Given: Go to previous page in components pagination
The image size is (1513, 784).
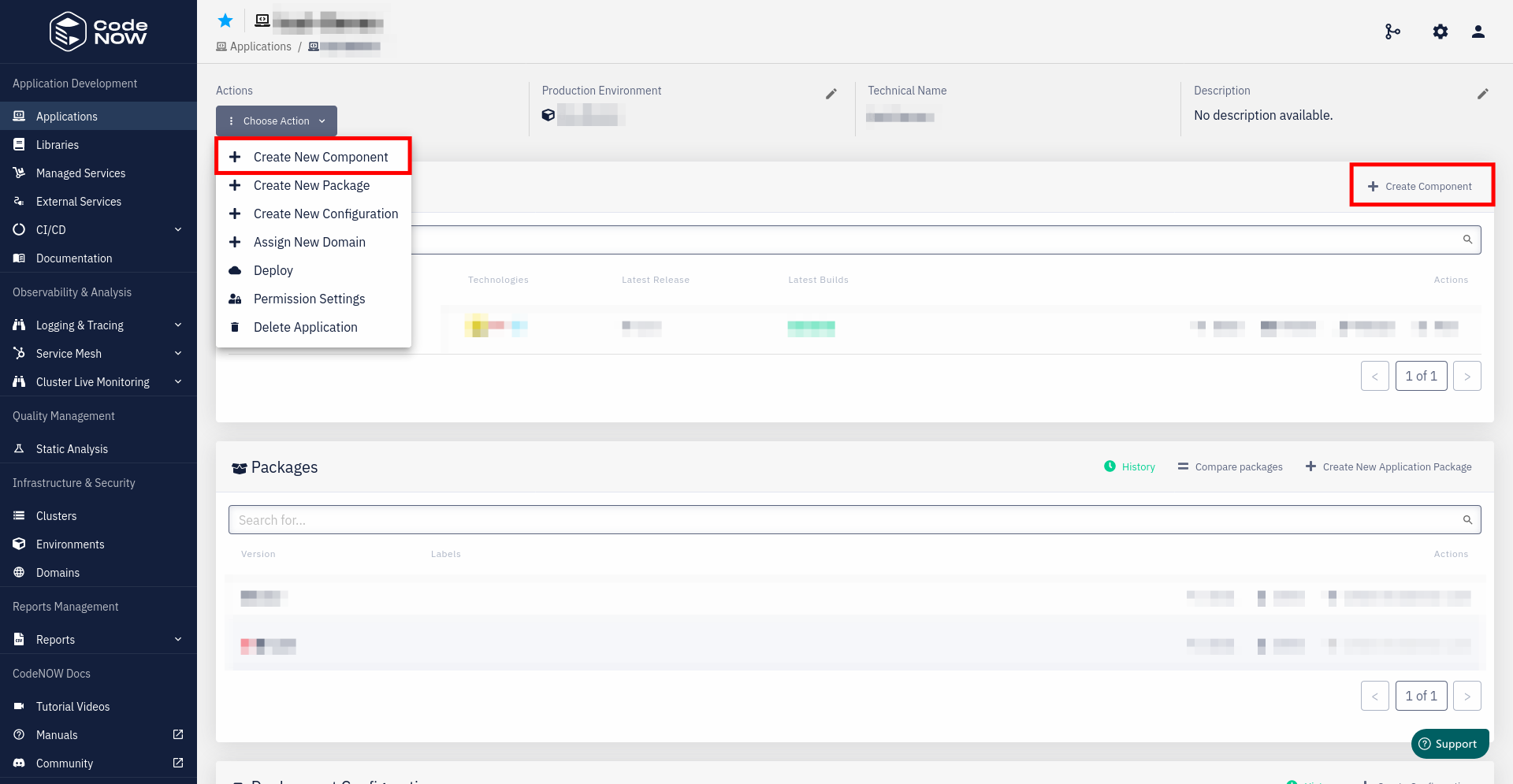Looking at the screenshot, I should coord(1374,376).
